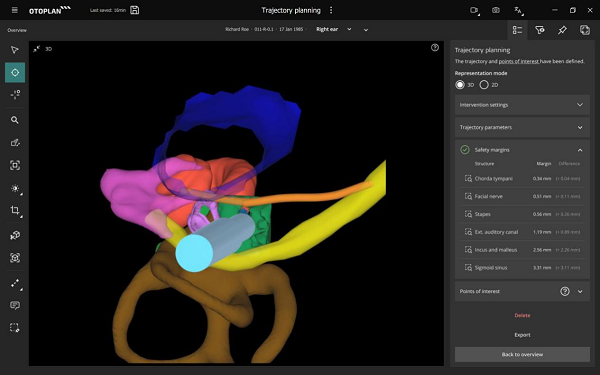The width and height of the screenshot is (600, 375).
Task: Open the hamburger main menu
Action: [x=15, y=10]
